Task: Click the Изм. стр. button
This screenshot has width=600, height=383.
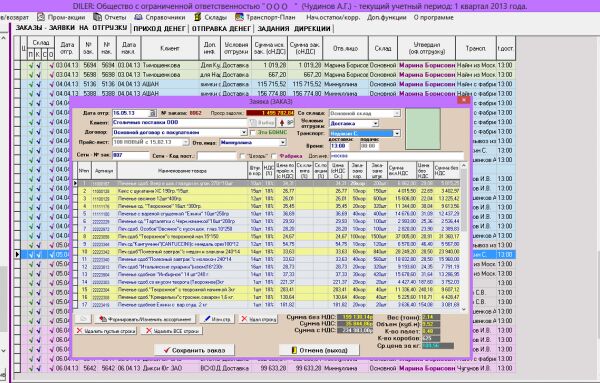Action: coord(217,319)
